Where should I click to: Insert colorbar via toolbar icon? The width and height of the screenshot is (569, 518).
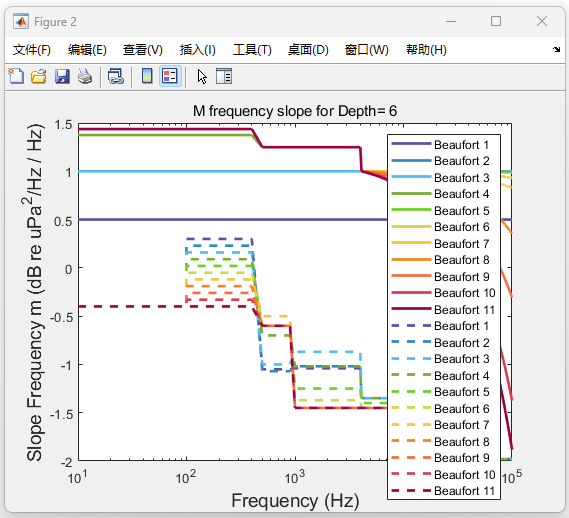pos(147,77)
